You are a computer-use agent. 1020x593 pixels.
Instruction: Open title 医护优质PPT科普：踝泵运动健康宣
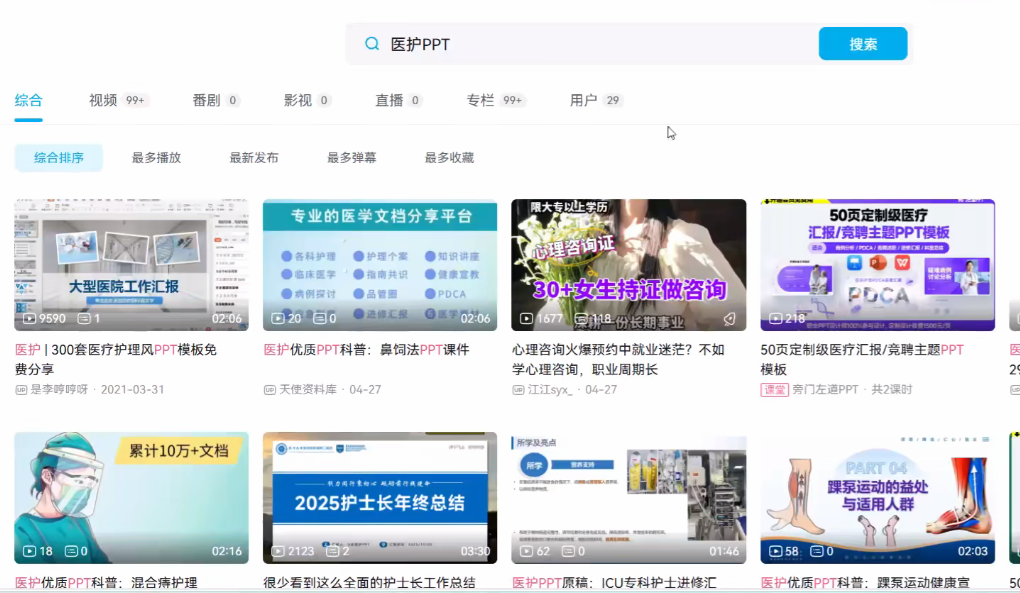865,583
